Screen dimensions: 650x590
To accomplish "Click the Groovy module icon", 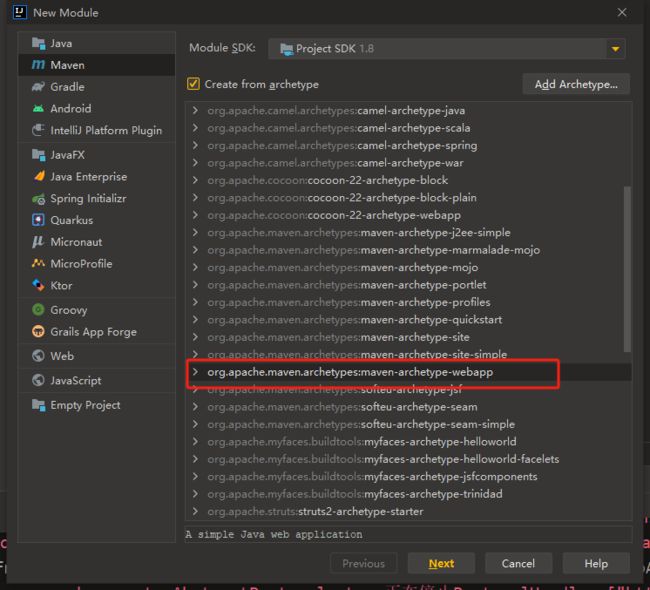I will [38, 310].
